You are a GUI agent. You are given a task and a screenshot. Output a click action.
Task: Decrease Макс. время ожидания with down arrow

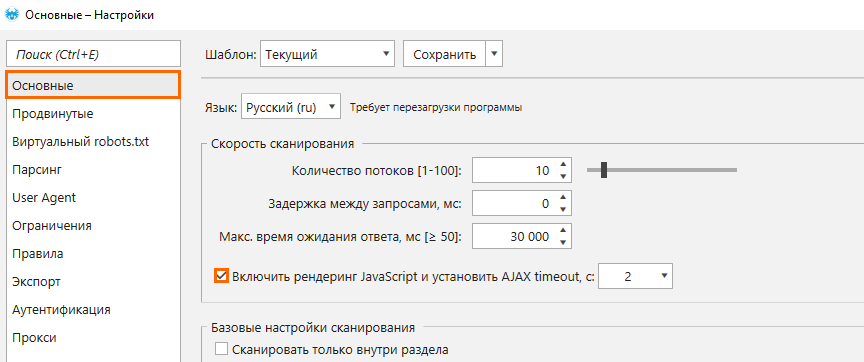[563, 242]
